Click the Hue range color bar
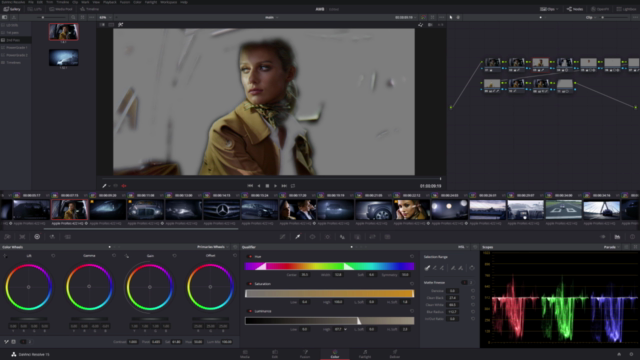Image resolution: width=640 pixels, height=360 pixels. (329, 266)
